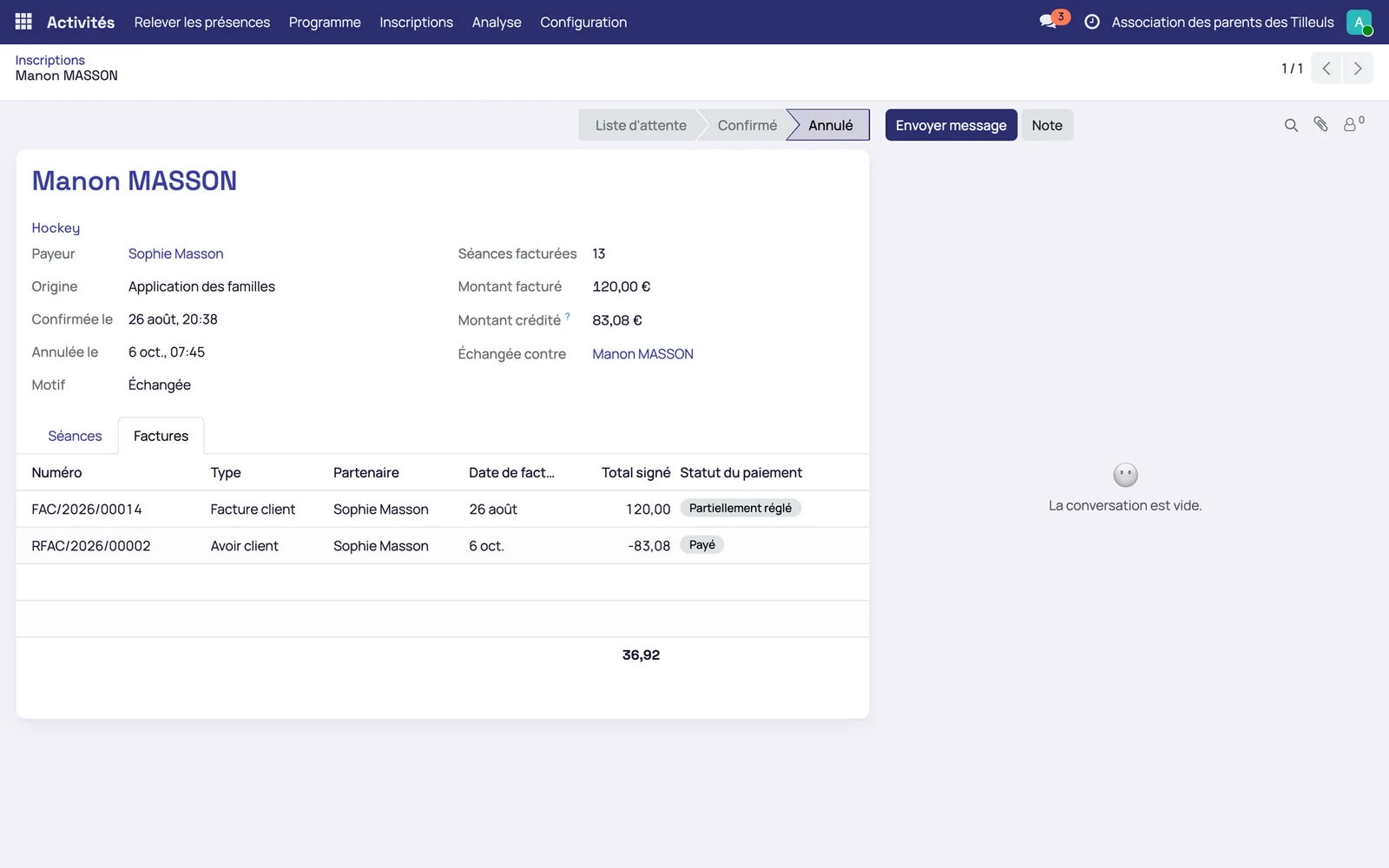Switch company Association des parents des Tilleuls
The height and width of the screenshot is (868, 1389).
1222,23
